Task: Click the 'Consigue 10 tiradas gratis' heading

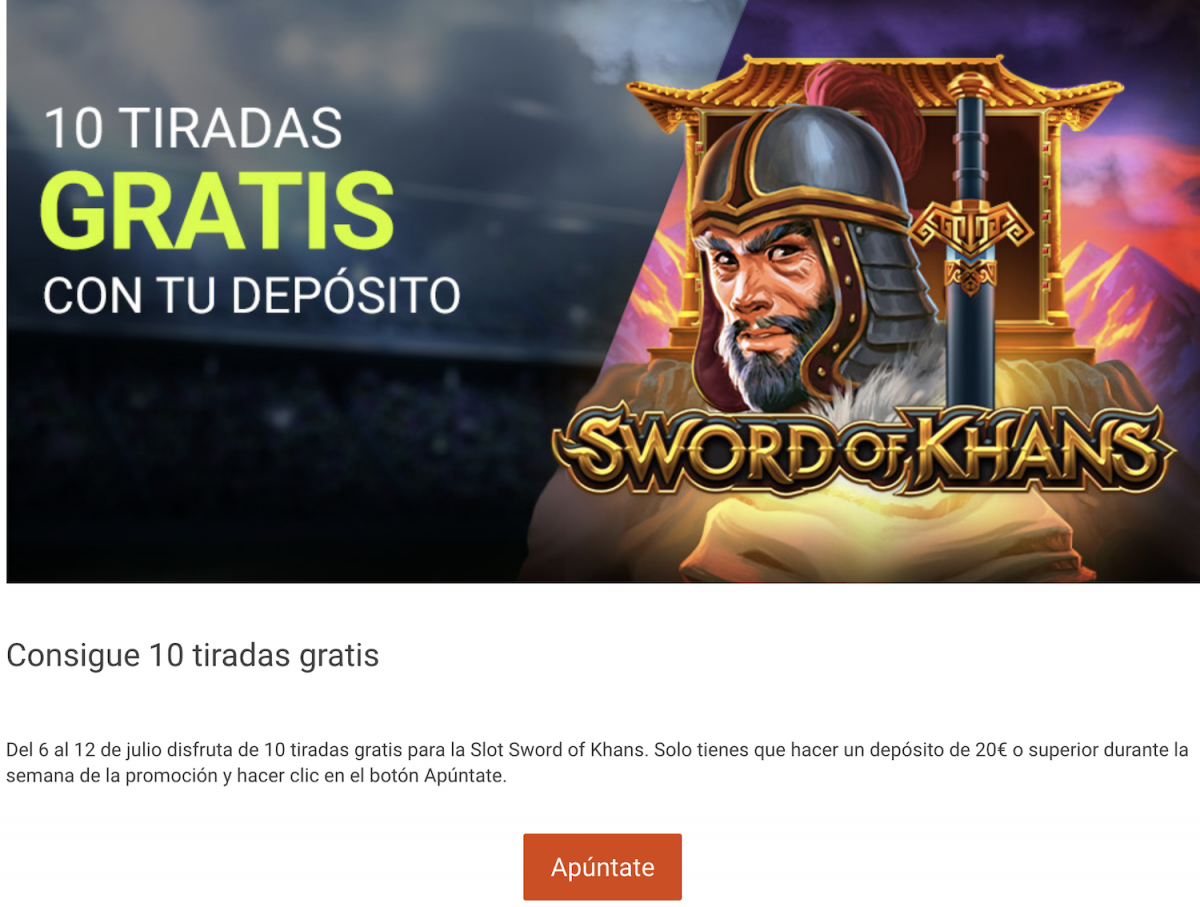Action: coord(193,656)
